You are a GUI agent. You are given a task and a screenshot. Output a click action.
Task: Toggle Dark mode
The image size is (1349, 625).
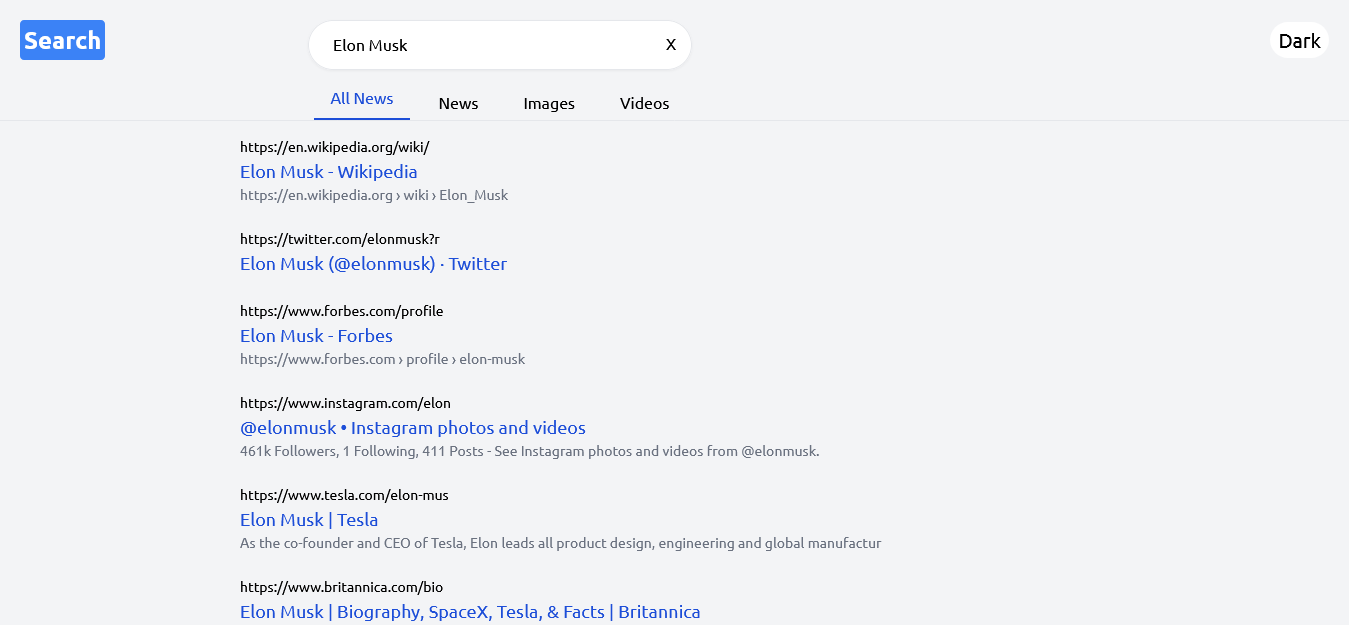(x=1299, y=41)
